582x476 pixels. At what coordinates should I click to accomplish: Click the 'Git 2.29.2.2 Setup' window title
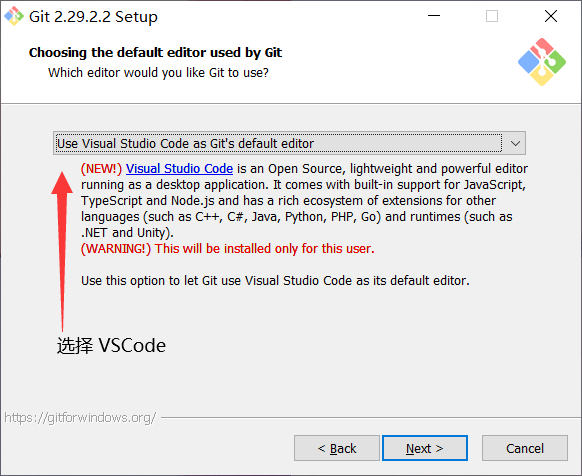coord(93,17)
